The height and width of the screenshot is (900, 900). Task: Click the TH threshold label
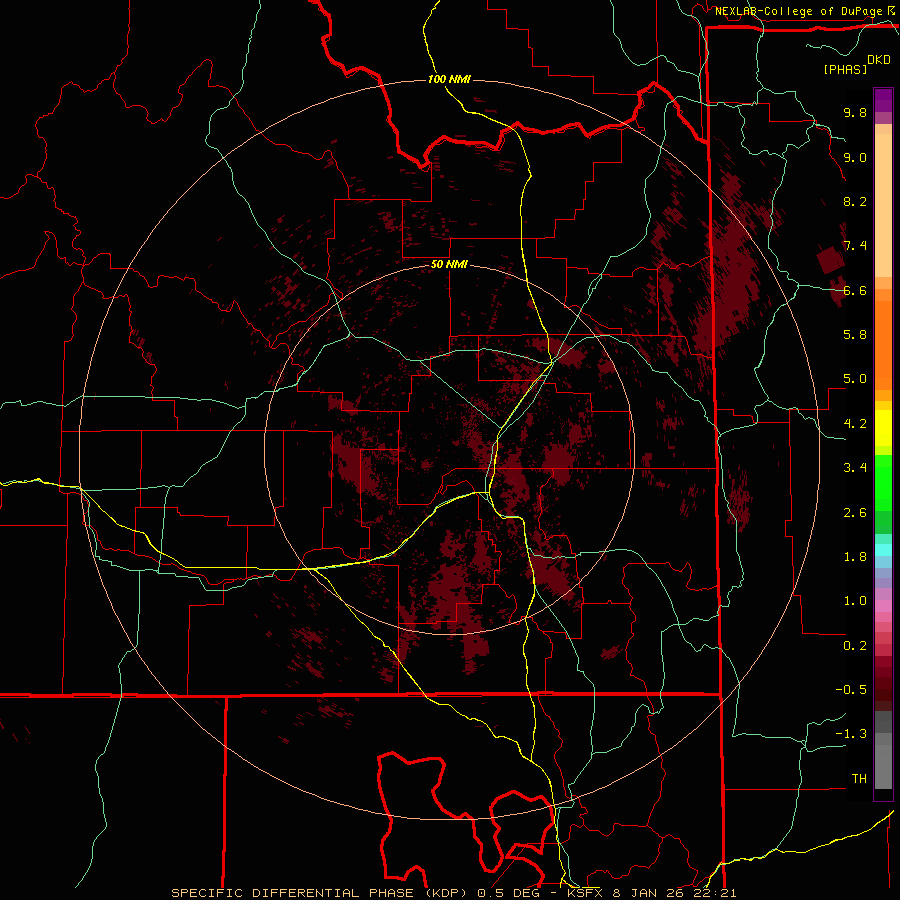coord(859,779)
